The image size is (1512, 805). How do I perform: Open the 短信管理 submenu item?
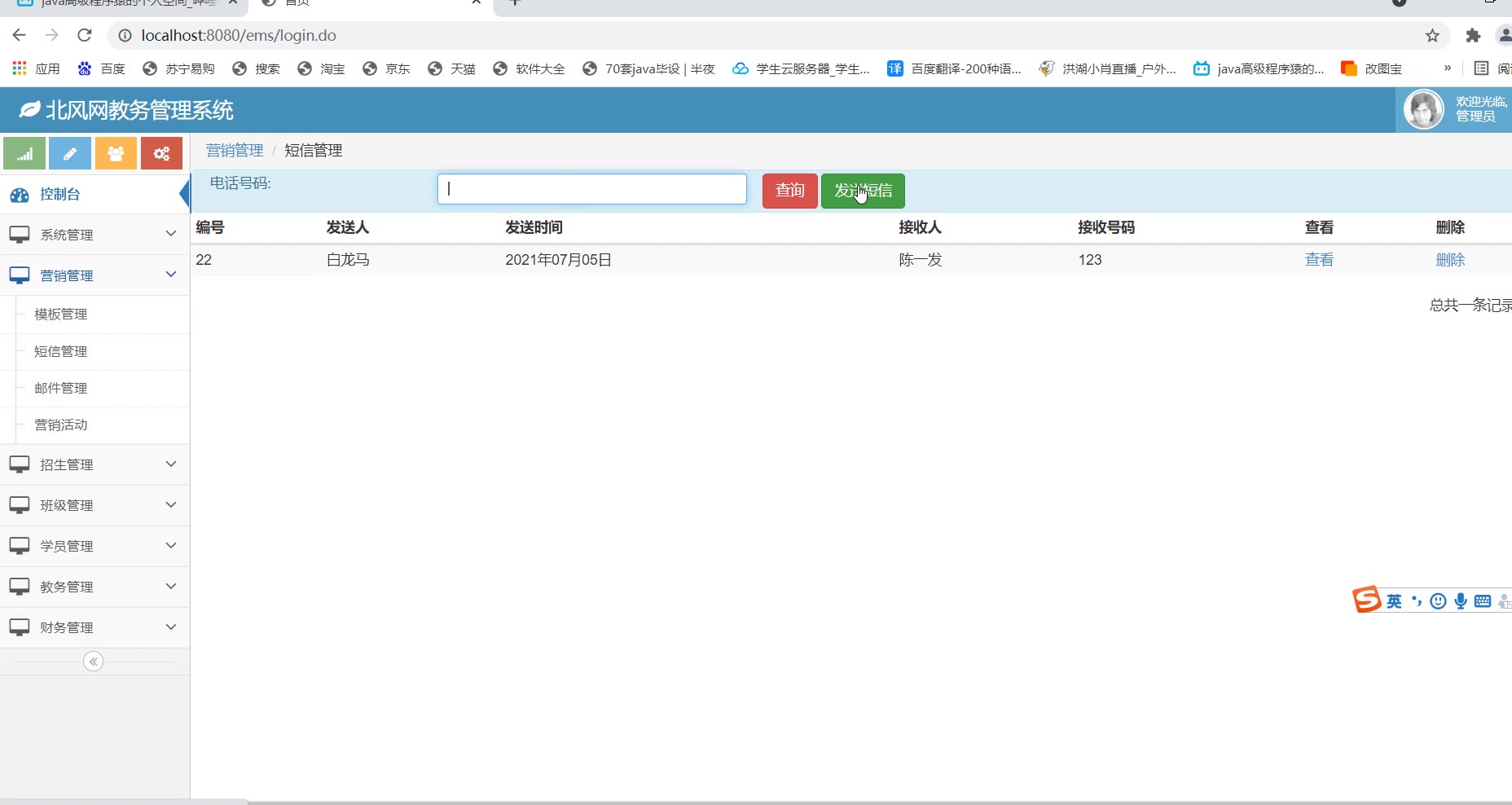point(61,352)
